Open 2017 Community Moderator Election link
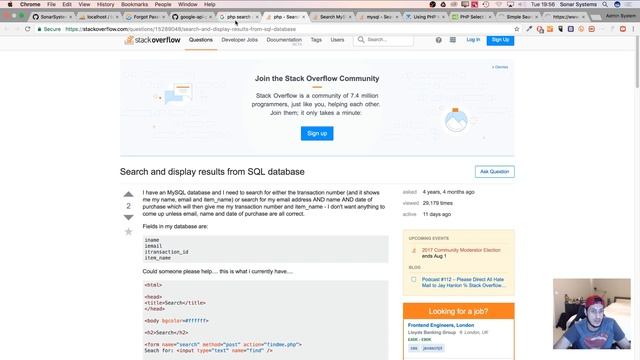The width and height of the screenshot is (640, 360). [461, 250]
